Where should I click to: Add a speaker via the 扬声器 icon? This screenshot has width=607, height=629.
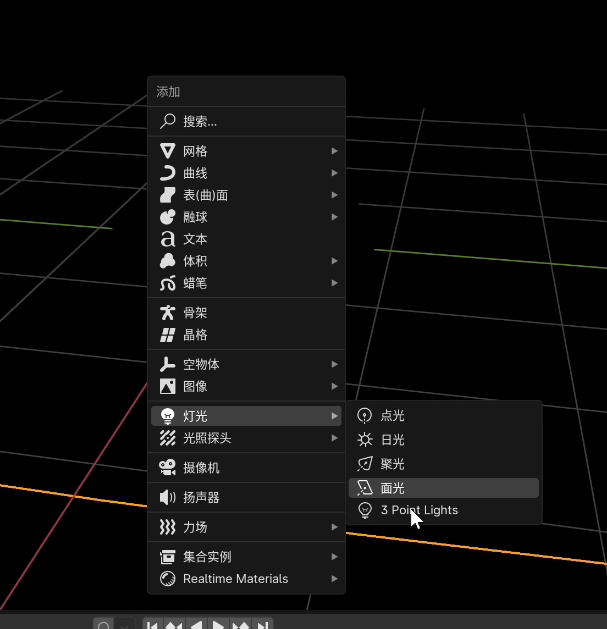tap(168, 497)
